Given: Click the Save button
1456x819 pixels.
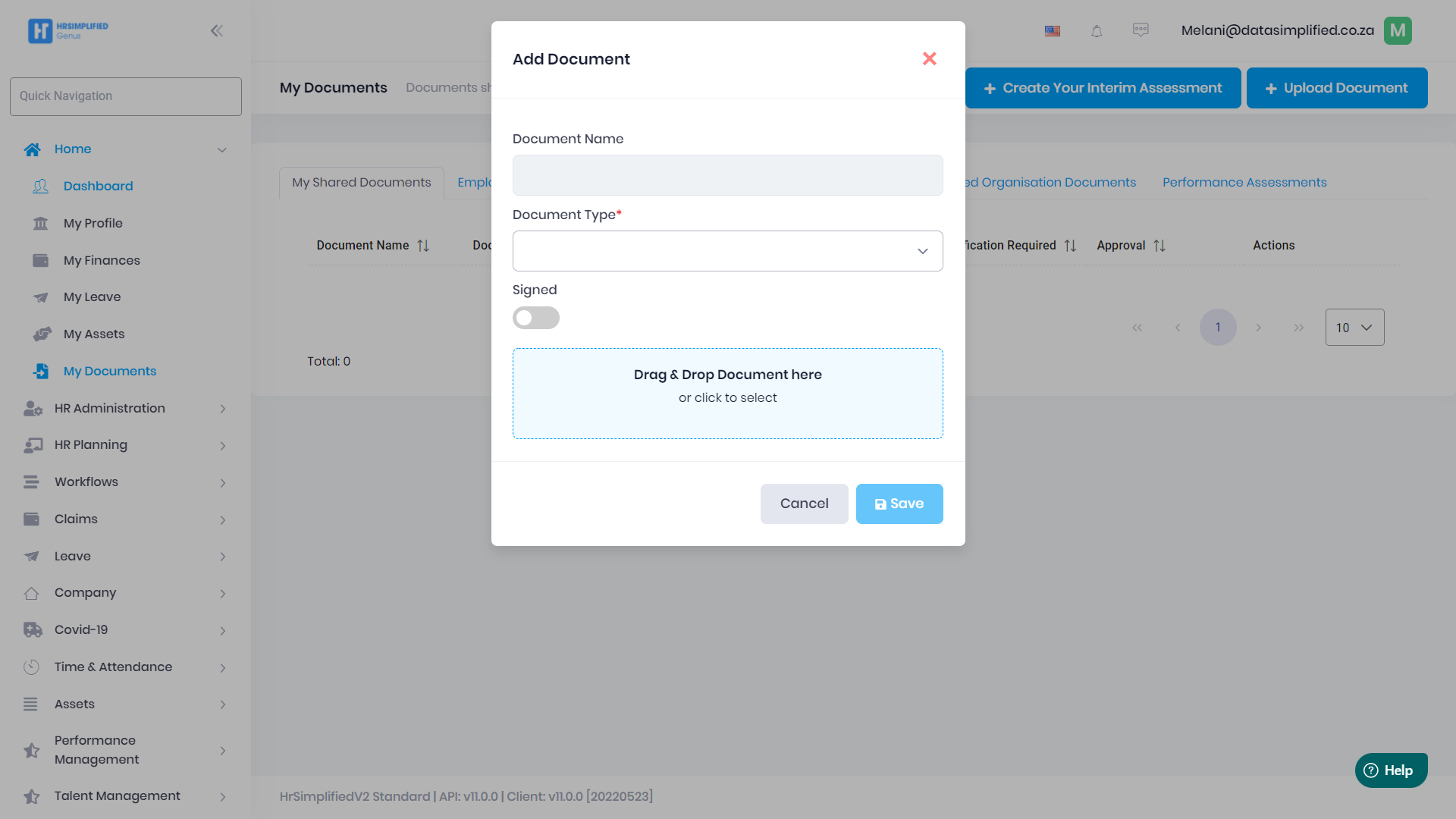Looking at the screenshot, I should click(x=899, y=504).
